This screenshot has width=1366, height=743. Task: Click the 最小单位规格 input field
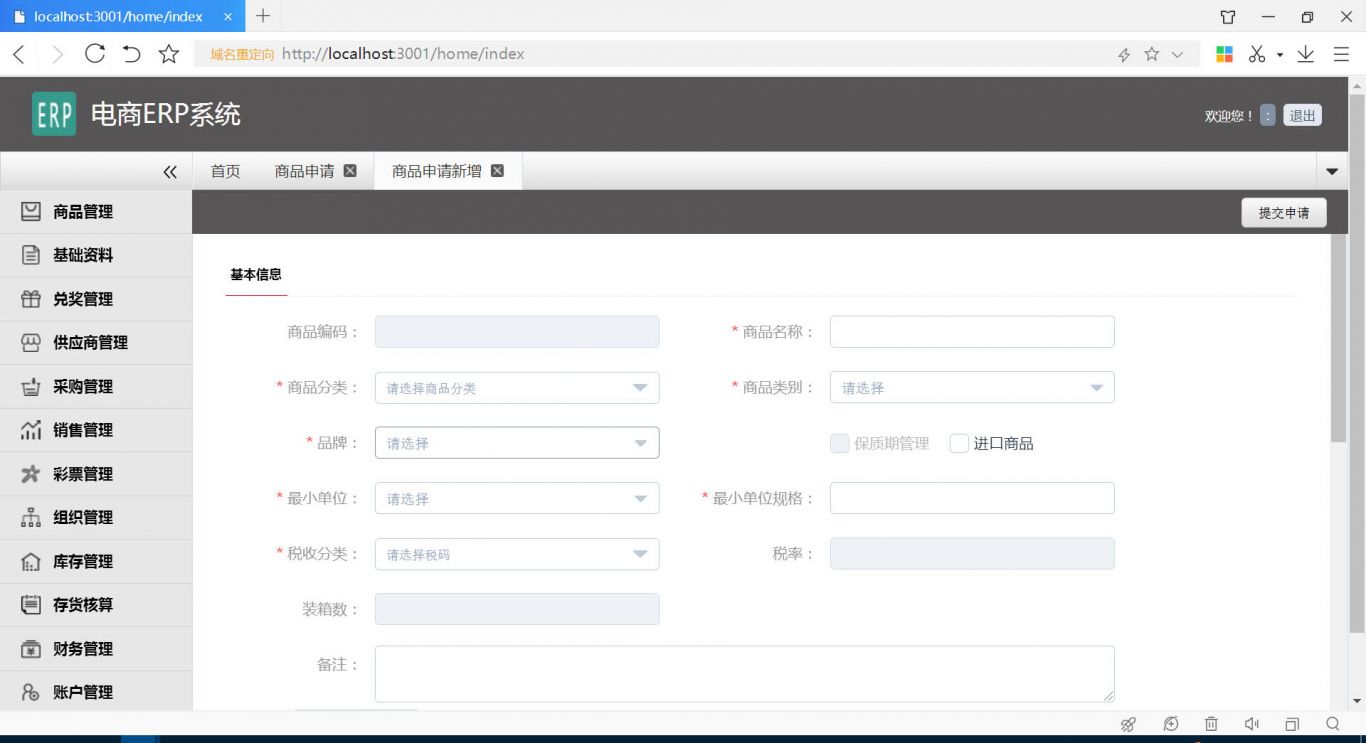tap(972, 498)
